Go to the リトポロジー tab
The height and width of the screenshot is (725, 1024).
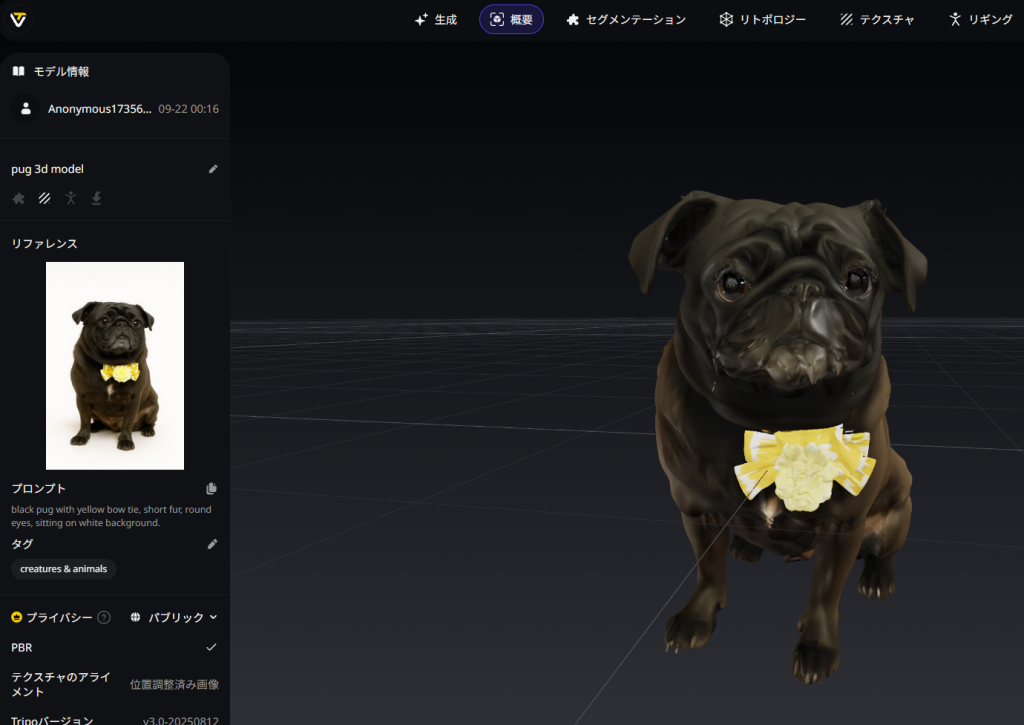click(x=762, y=19)
